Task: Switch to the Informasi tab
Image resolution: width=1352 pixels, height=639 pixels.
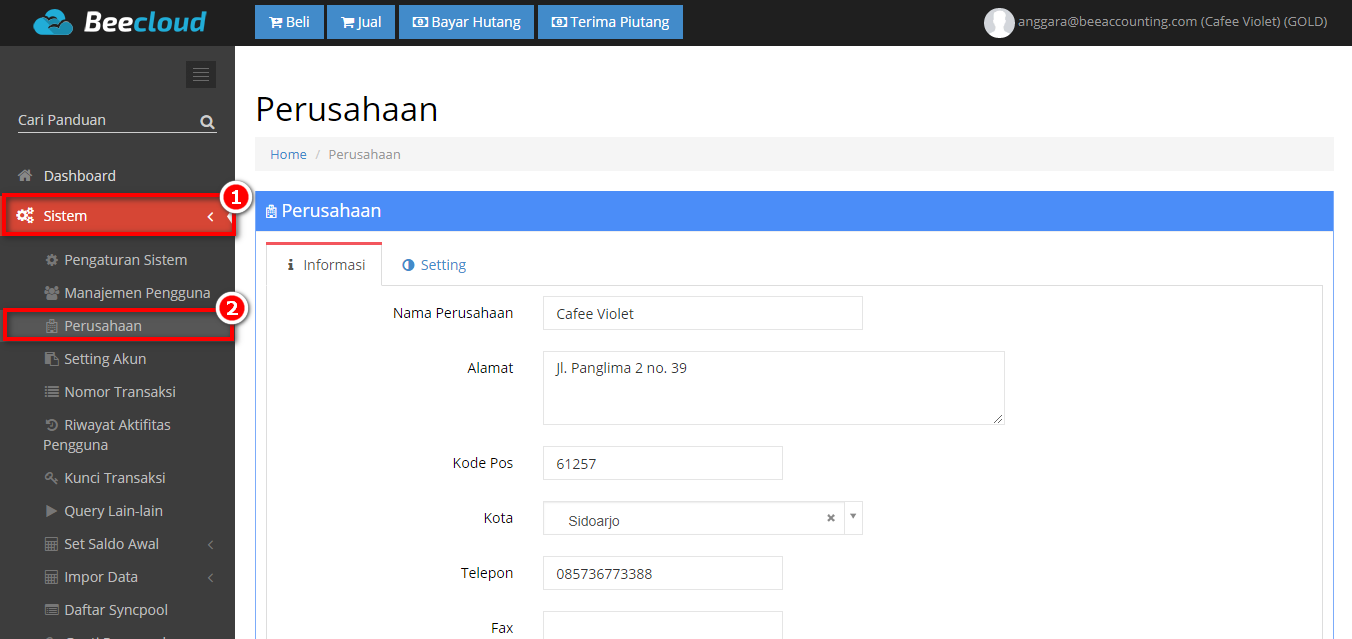Action: coord(324,265)
